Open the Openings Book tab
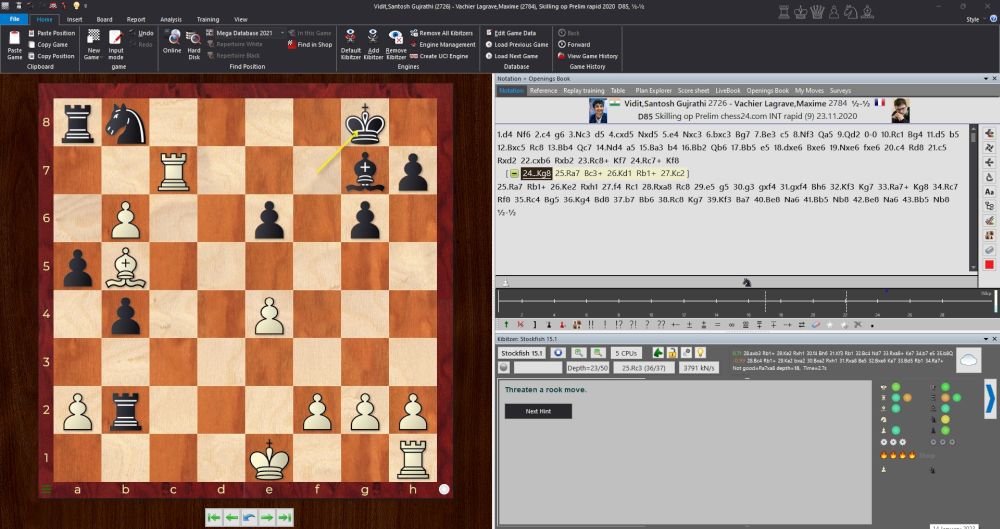 [768, 90]
